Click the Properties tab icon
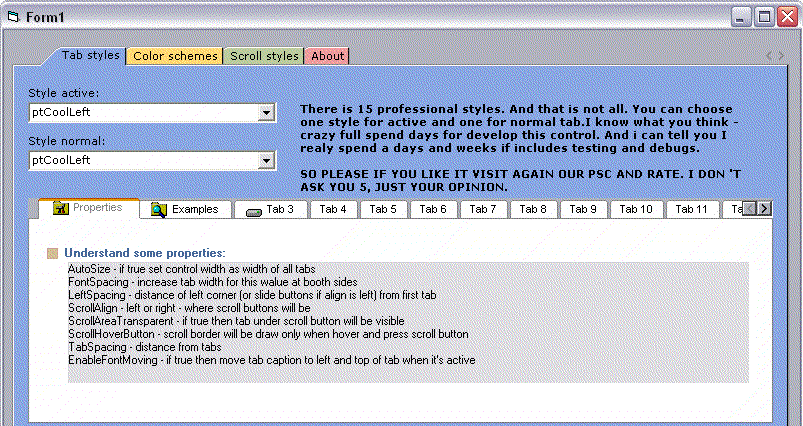The image size is (803, 426). 60,208
